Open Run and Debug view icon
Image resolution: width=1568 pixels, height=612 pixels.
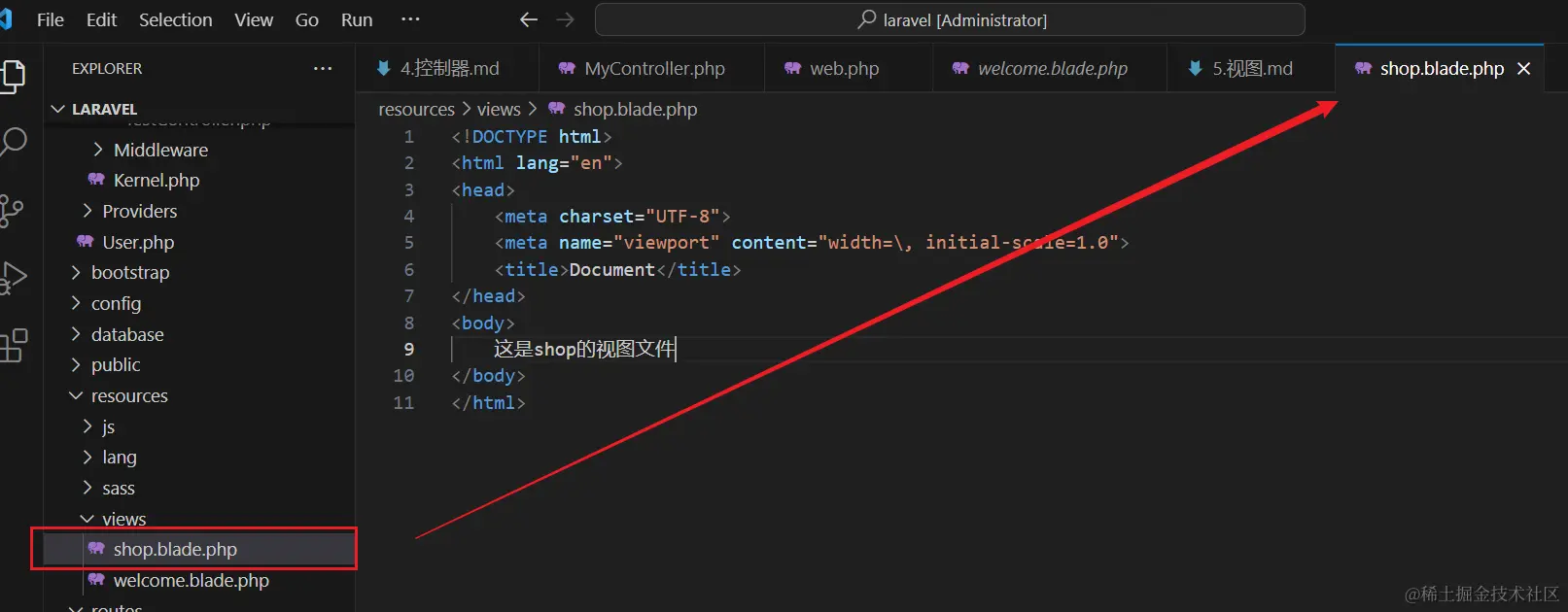tap(12, 278)
